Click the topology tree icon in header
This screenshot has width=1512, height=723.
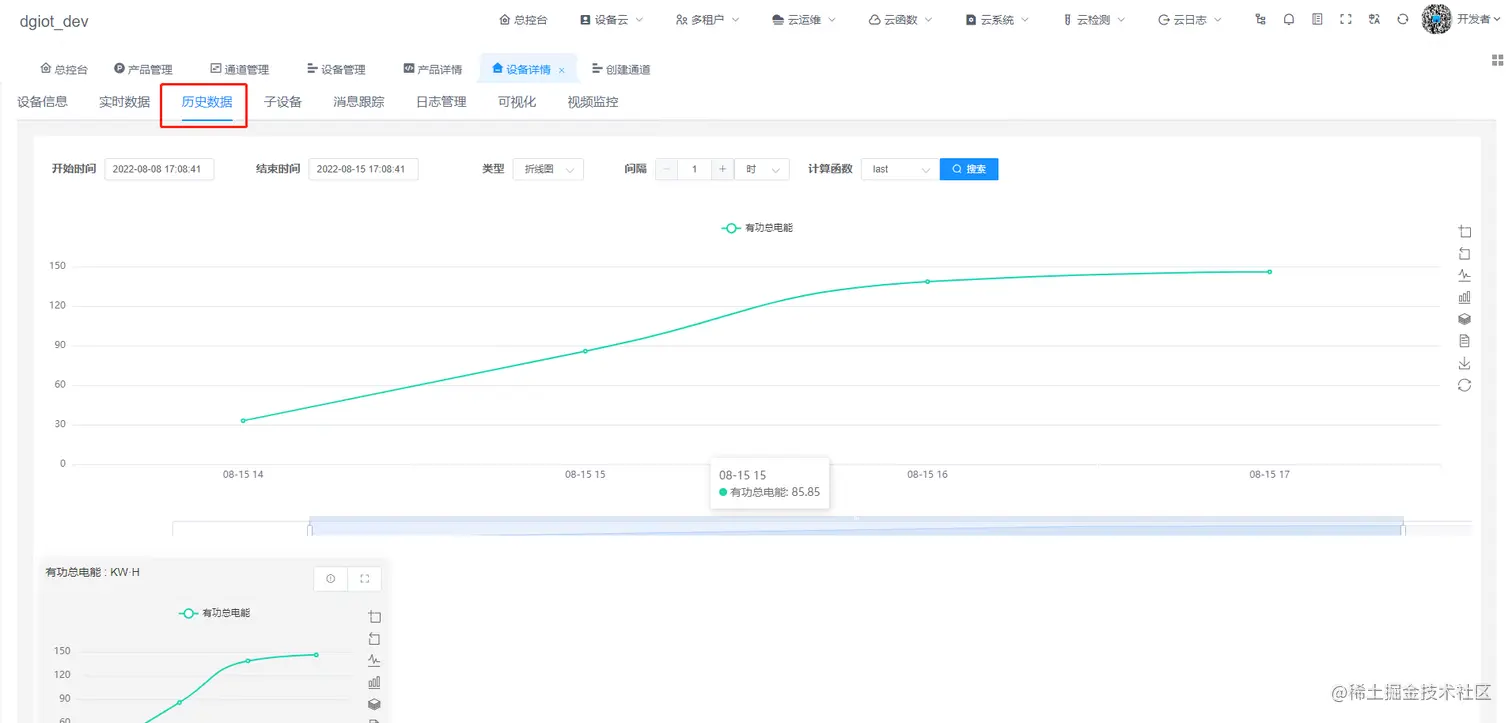point(1260,19)
